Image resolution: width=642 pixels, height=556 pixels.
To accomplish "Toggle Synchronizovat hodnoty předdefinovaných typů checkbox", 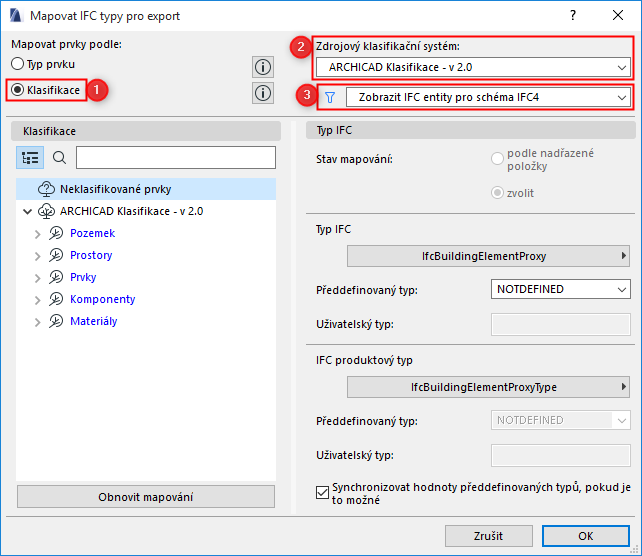I will coord(322,493).
